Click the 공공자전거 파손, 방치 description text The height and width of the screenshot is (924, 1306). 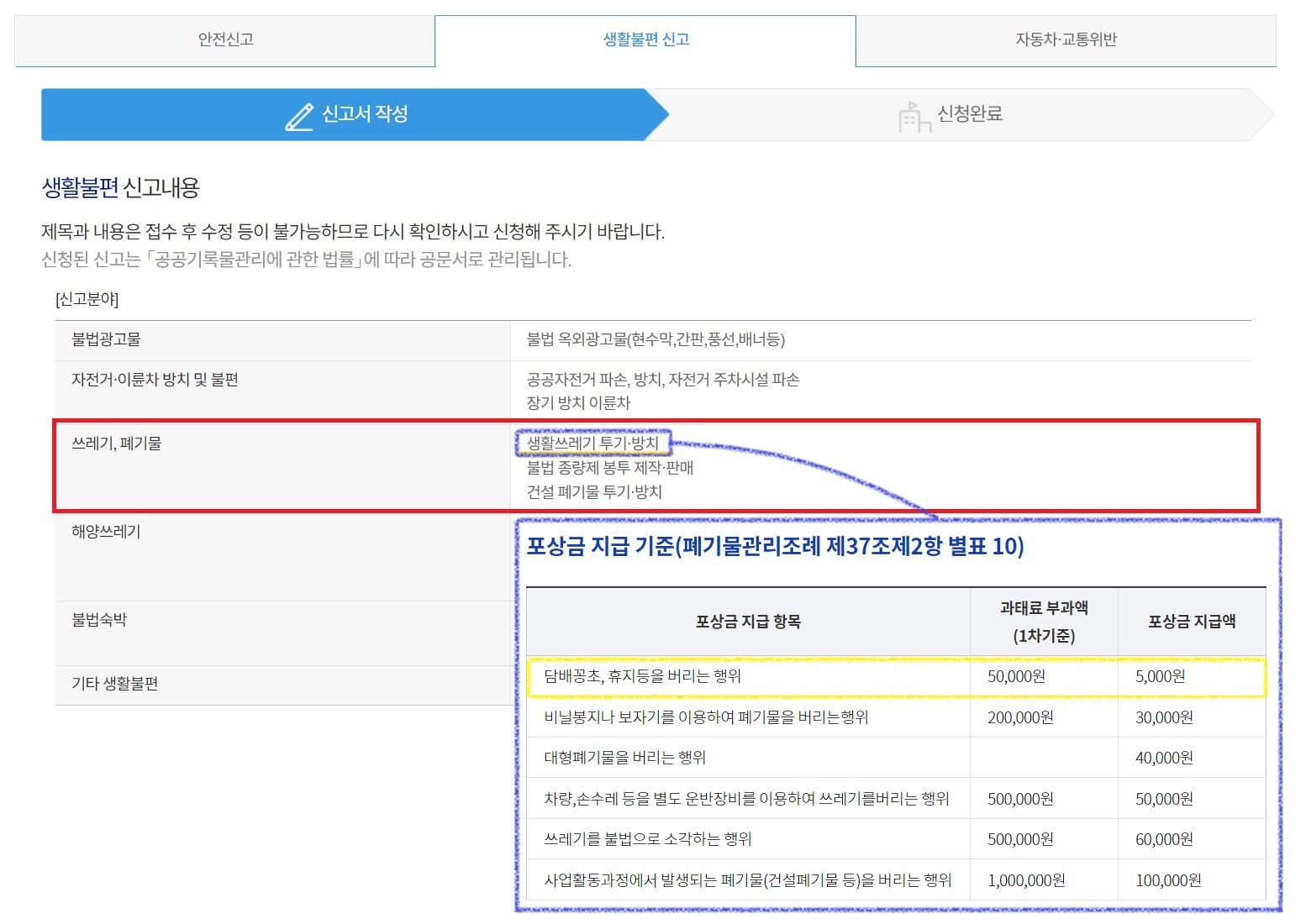pyautogui.click(x=663, y=380)
